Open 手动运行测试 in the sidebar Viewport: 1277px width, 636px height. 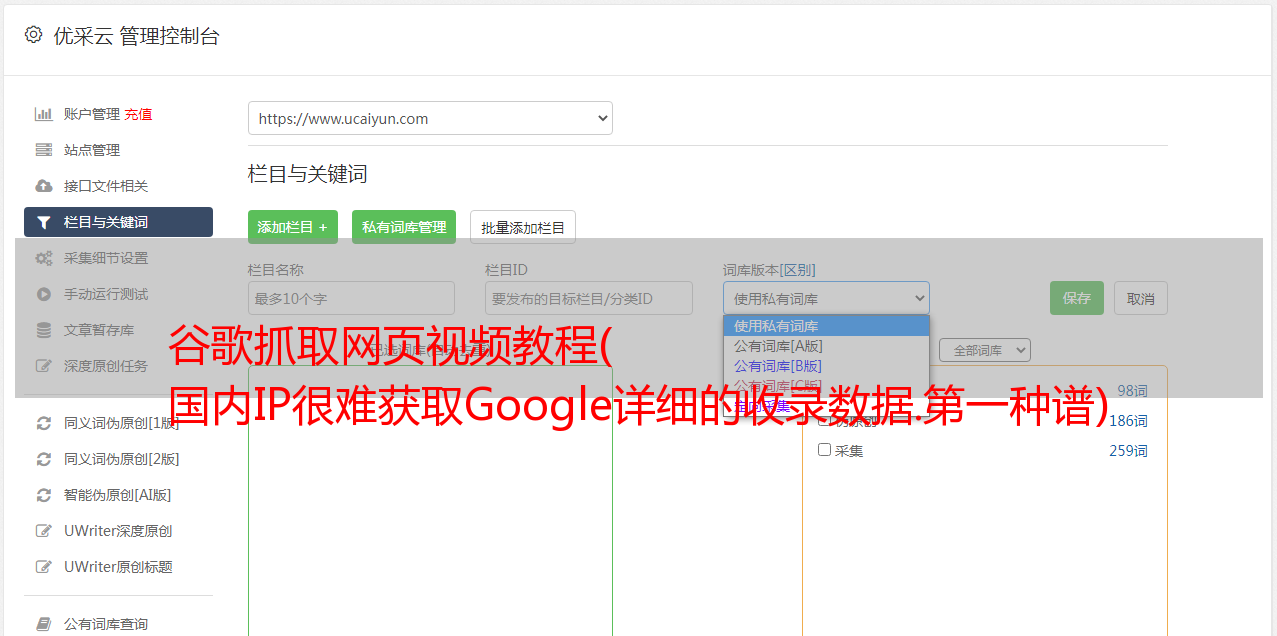106,294
